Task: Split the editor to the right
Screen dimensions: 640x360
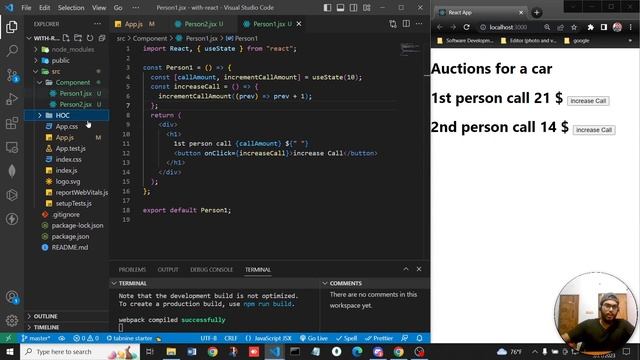Action: click(406, 24)
